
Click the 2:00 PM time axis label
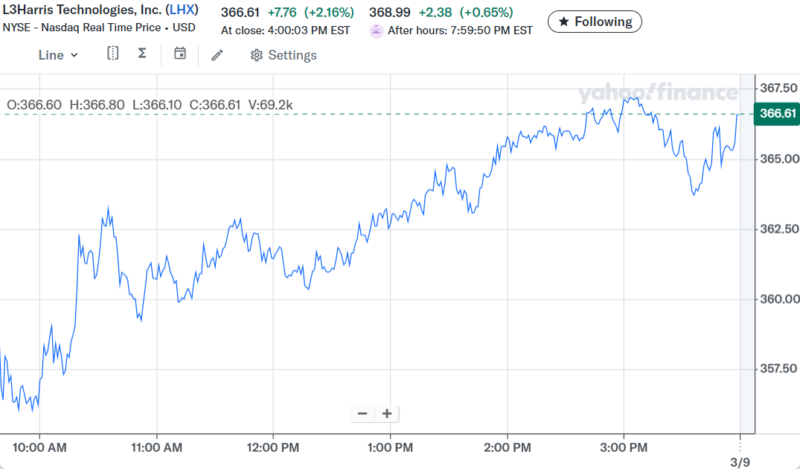507,446
